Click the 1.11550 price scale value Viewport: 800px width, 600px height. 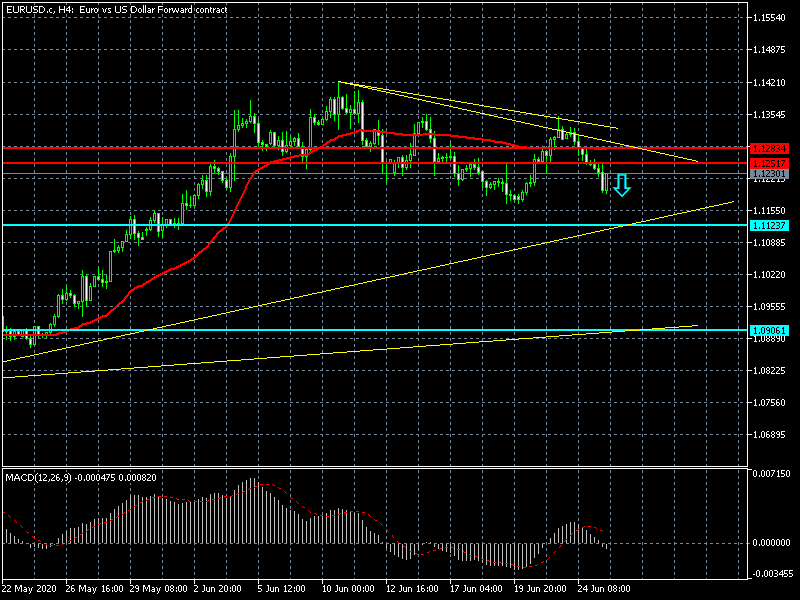[769, 210]
